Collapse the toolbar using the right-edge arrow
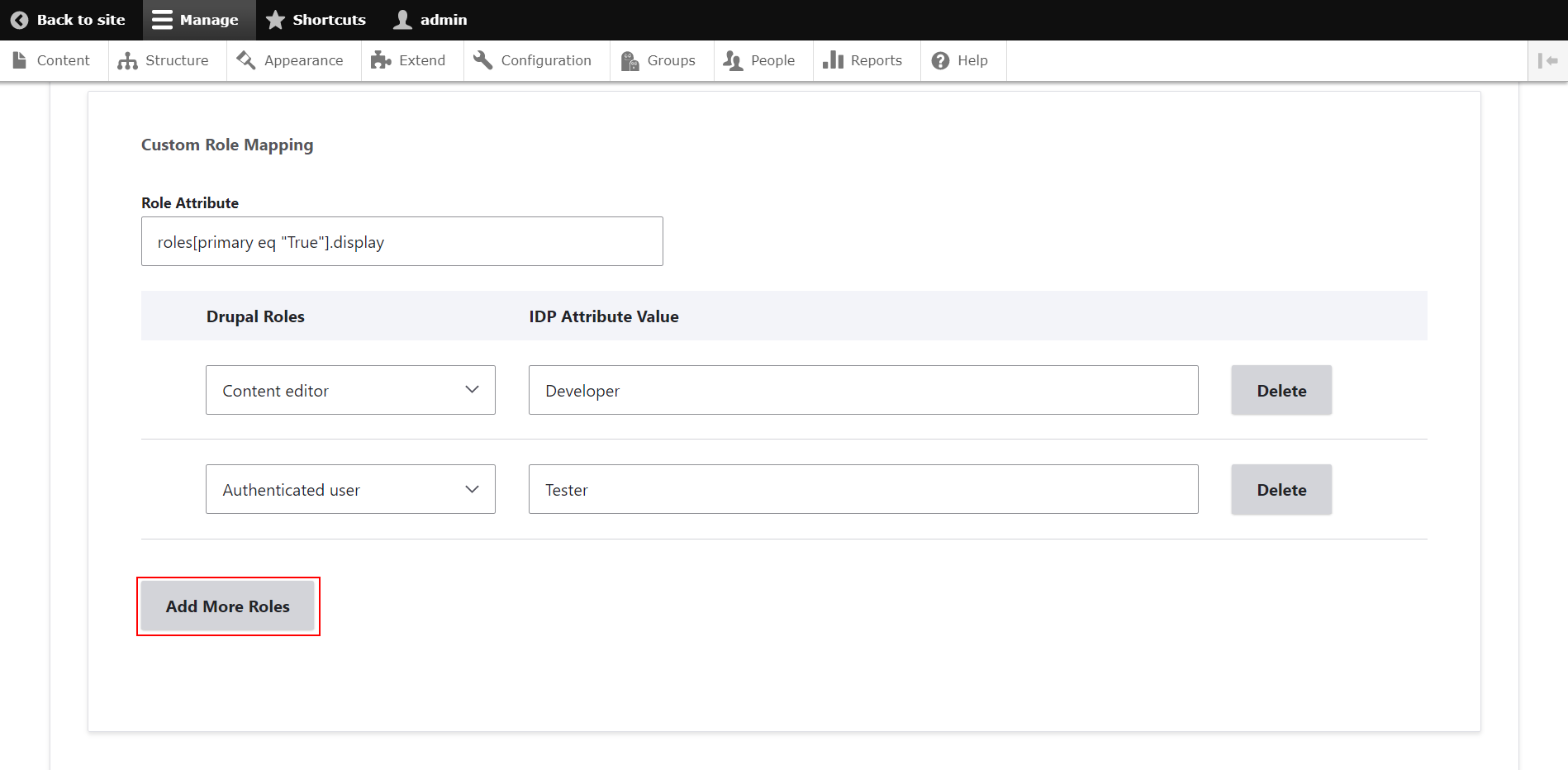The width and height of the screenshot is (1568, 770). tap(1548, 59)
